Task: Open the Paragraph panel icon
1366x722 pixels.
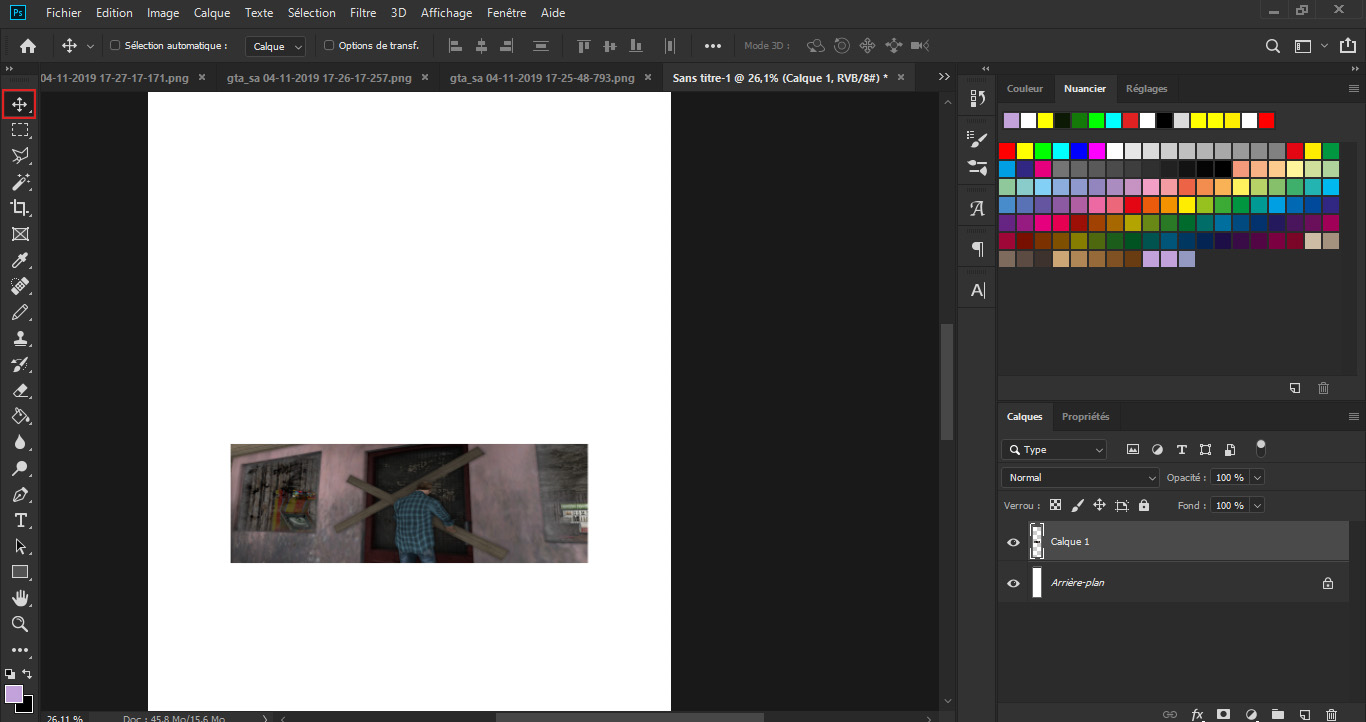Action: pyautogui.click(x=978, y=249)
